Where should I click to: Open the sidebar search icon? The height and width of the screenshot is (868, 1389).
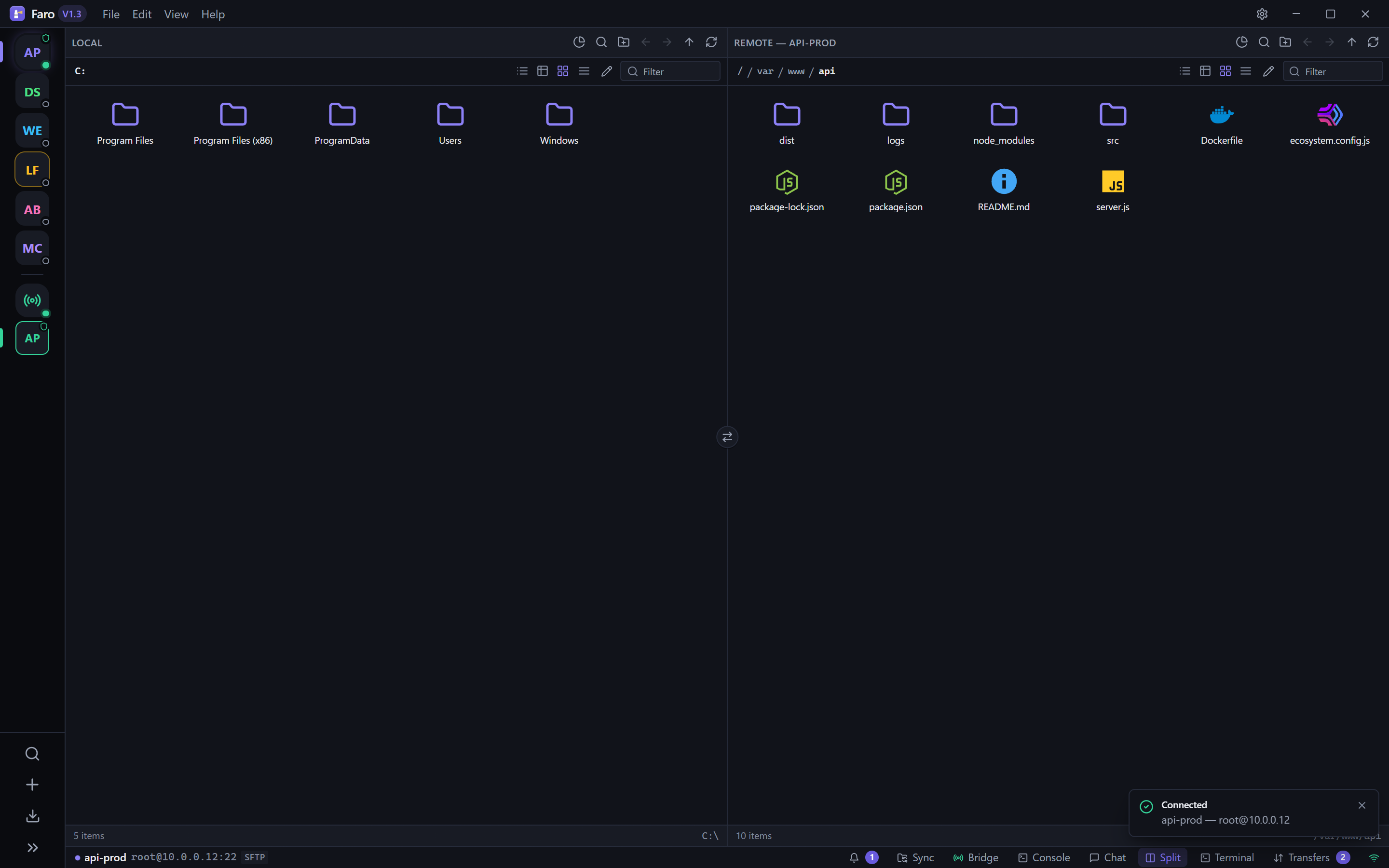[x=32, y=753]
